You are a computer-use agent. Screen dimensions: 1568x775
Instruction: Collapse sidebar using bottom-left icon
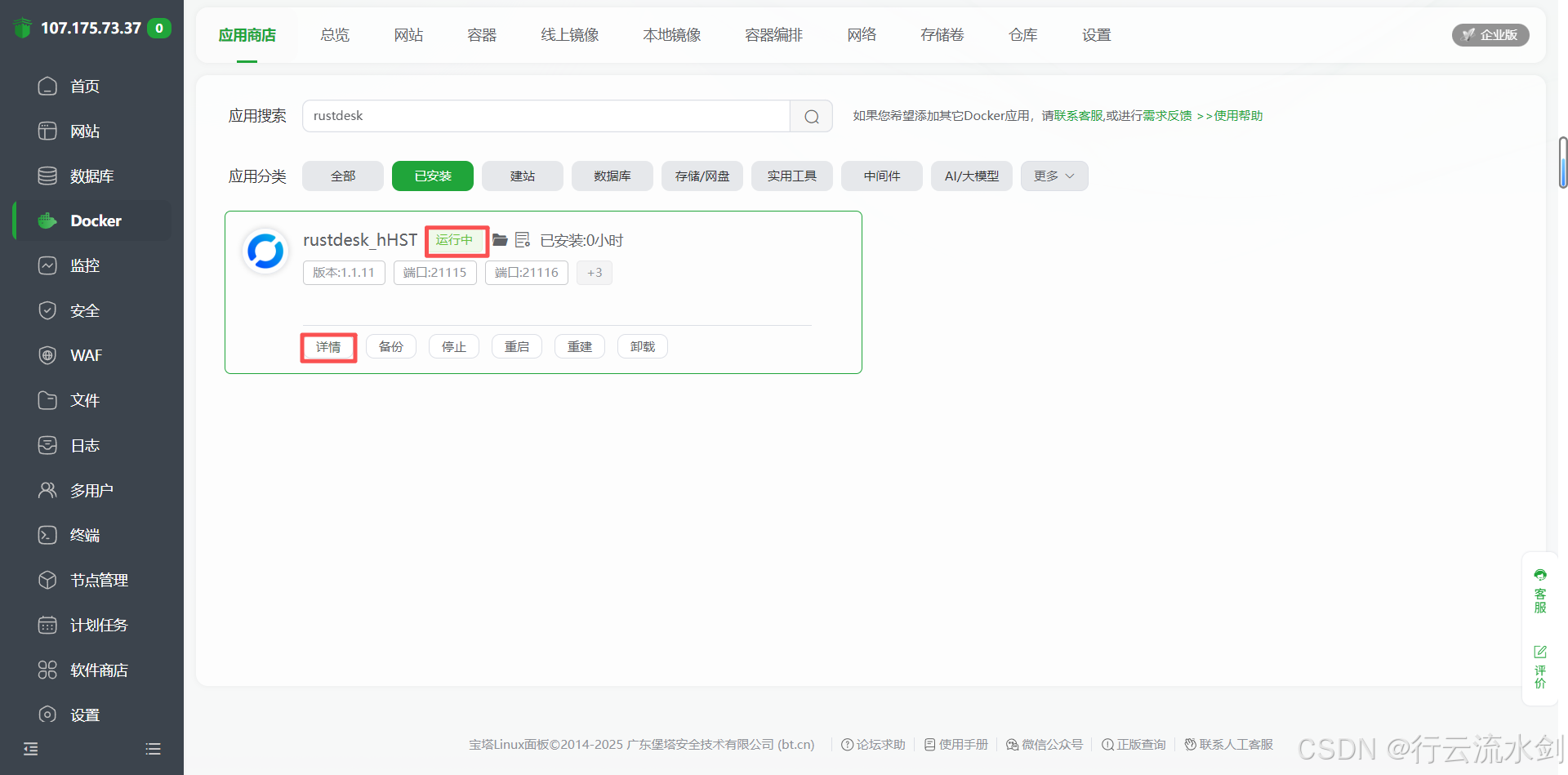tap(31, 749)
